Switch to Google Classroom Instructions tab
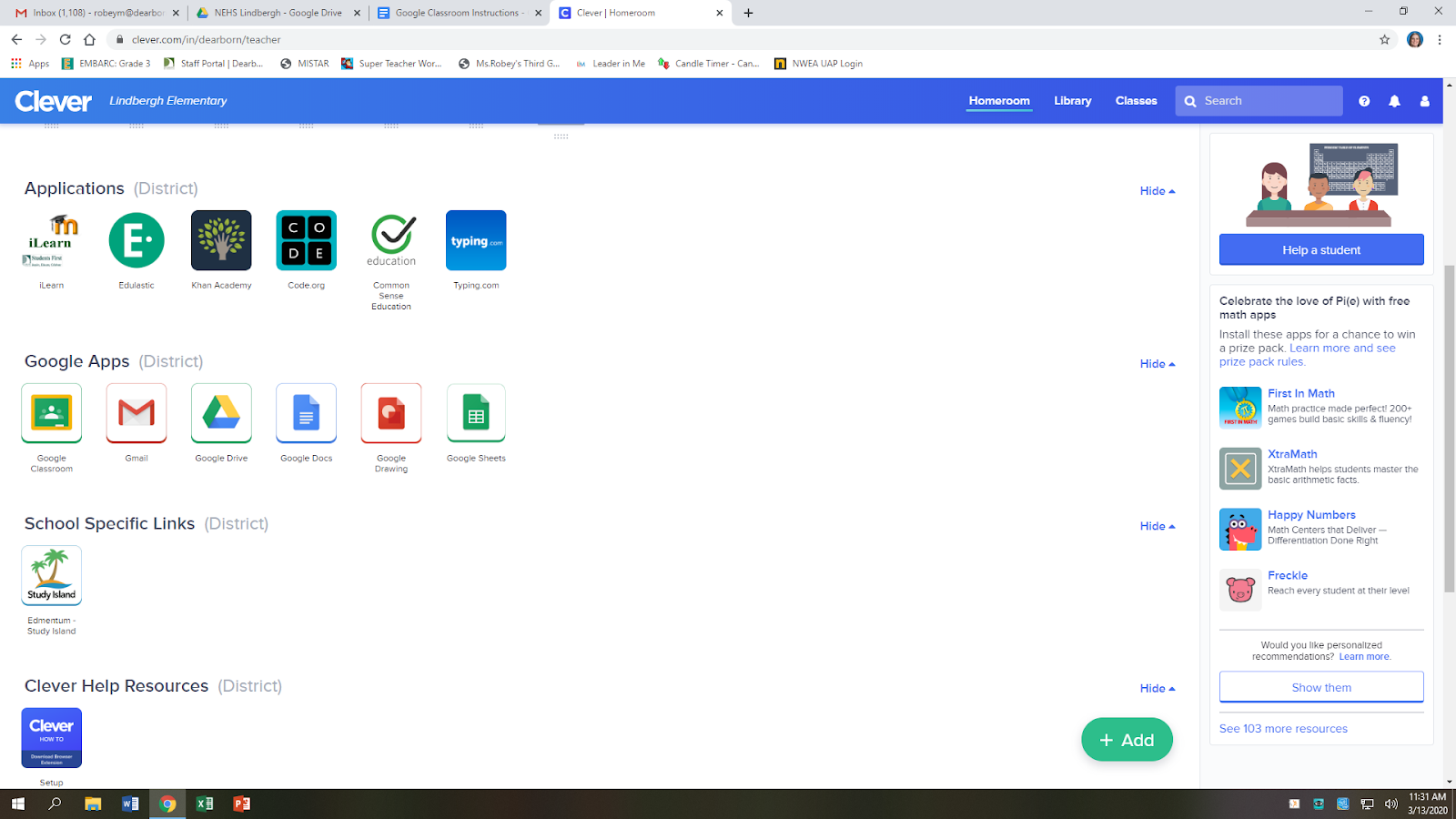The width and height of the screenshot is (1456, 819). (460, 13)
